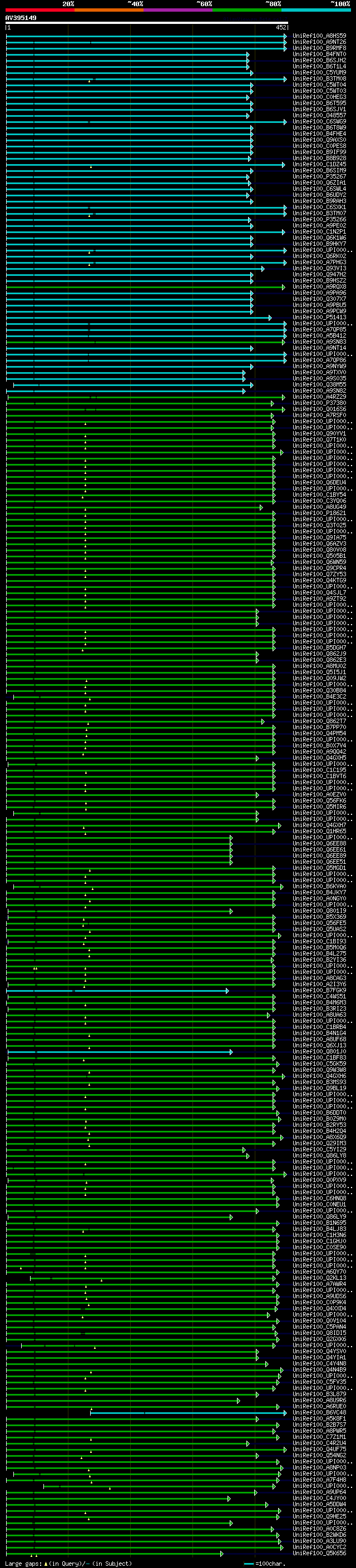Click the UniRef100_Q016S6 label
Screen dimensions: 356x1568
319,409
